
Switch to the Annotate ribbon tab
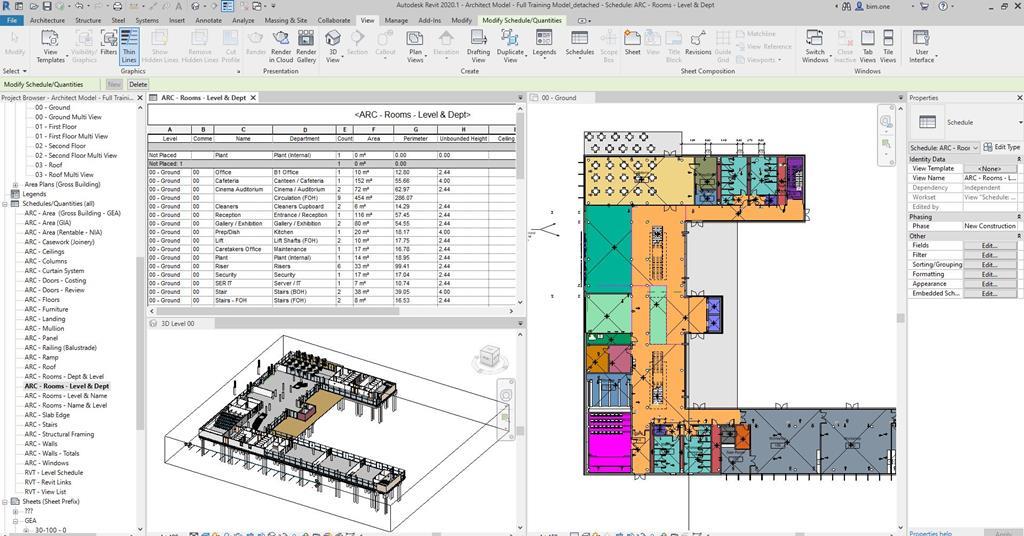tap(209, 20)
